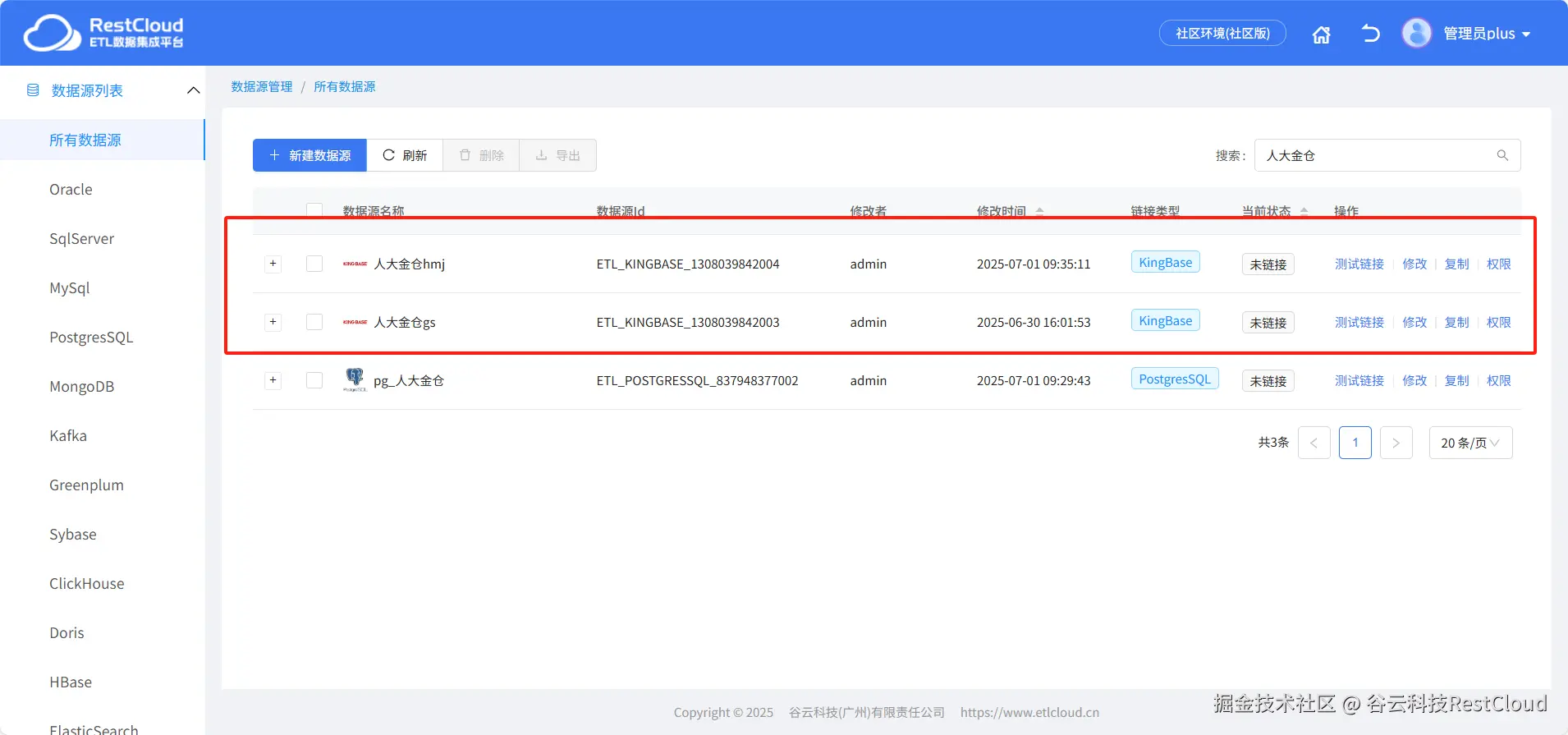
Task: Click the search magnifier icon
Action: [x=1502, y=155]
